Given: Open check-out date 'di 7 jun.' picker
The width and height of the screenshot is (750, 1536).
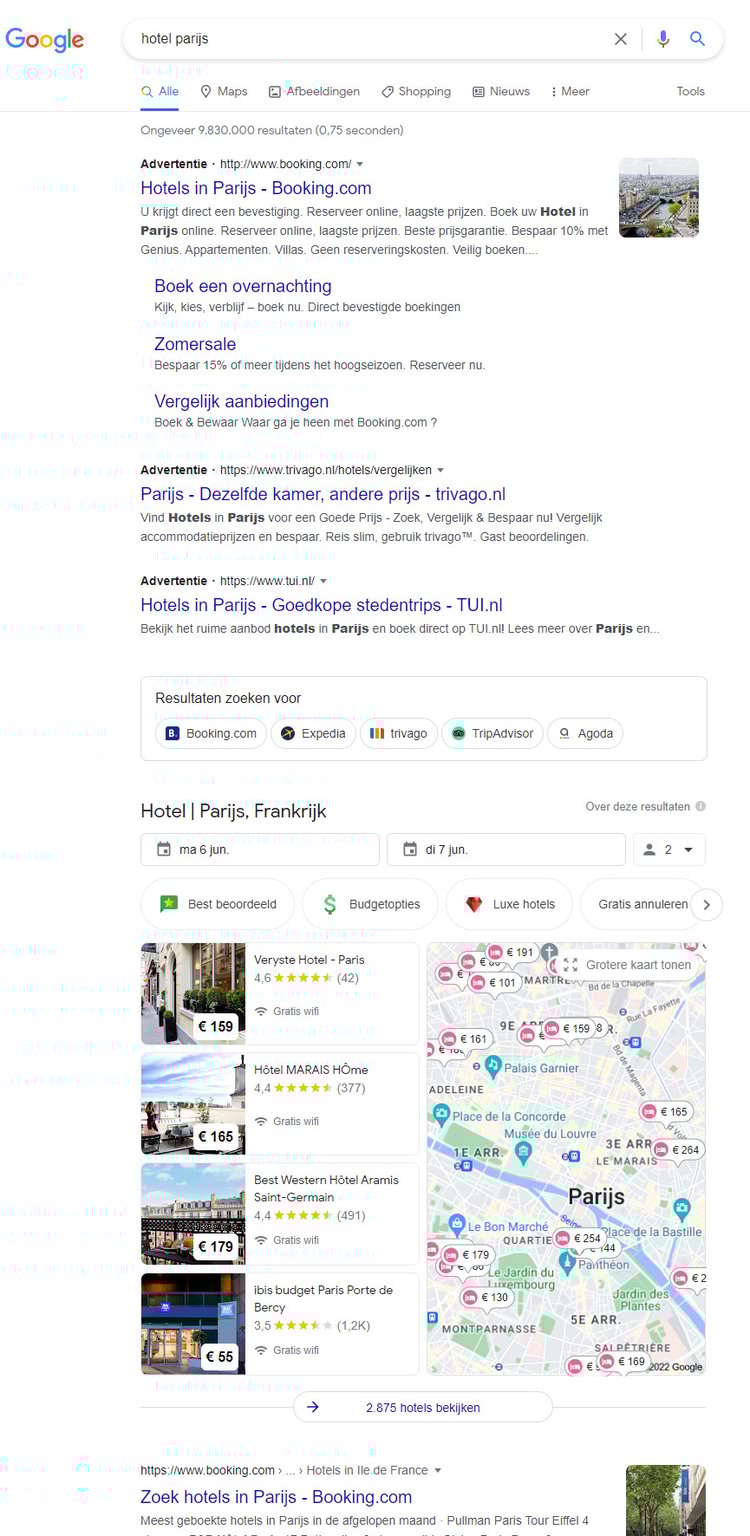Looking at the screenshot, I should pyautogui.click(x=506, y=850).
